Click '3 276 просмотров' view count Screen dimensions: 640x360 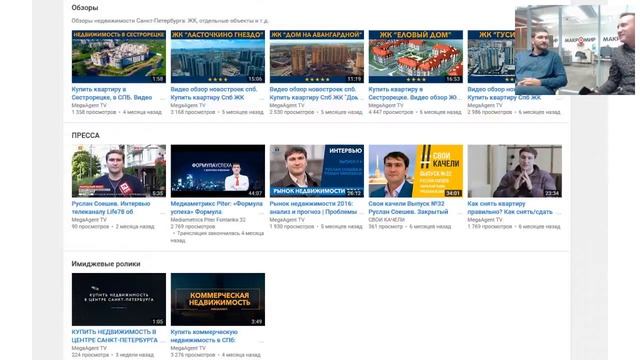tap(193, 355)
